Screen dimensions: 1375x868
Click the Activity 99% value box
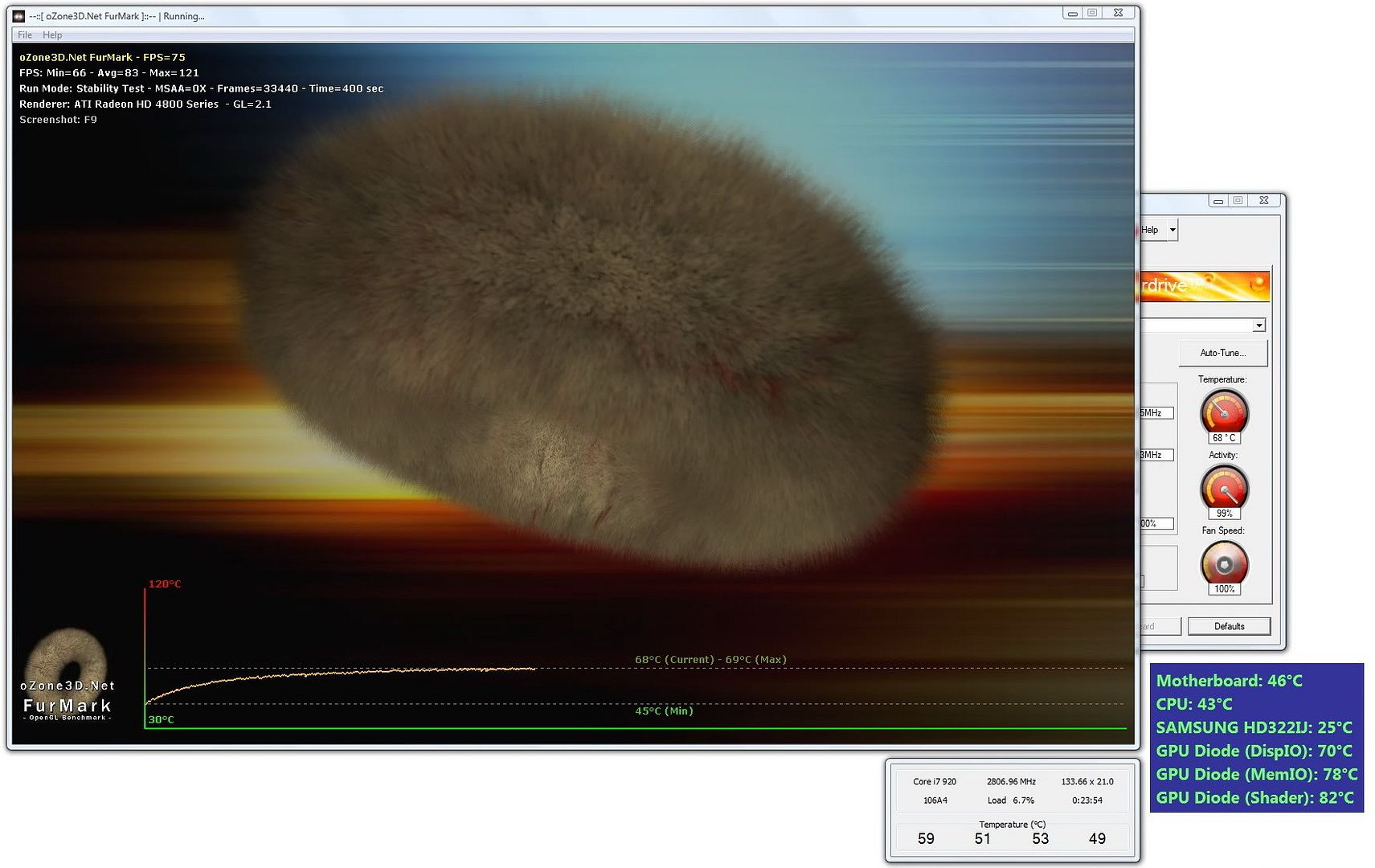1224,514
